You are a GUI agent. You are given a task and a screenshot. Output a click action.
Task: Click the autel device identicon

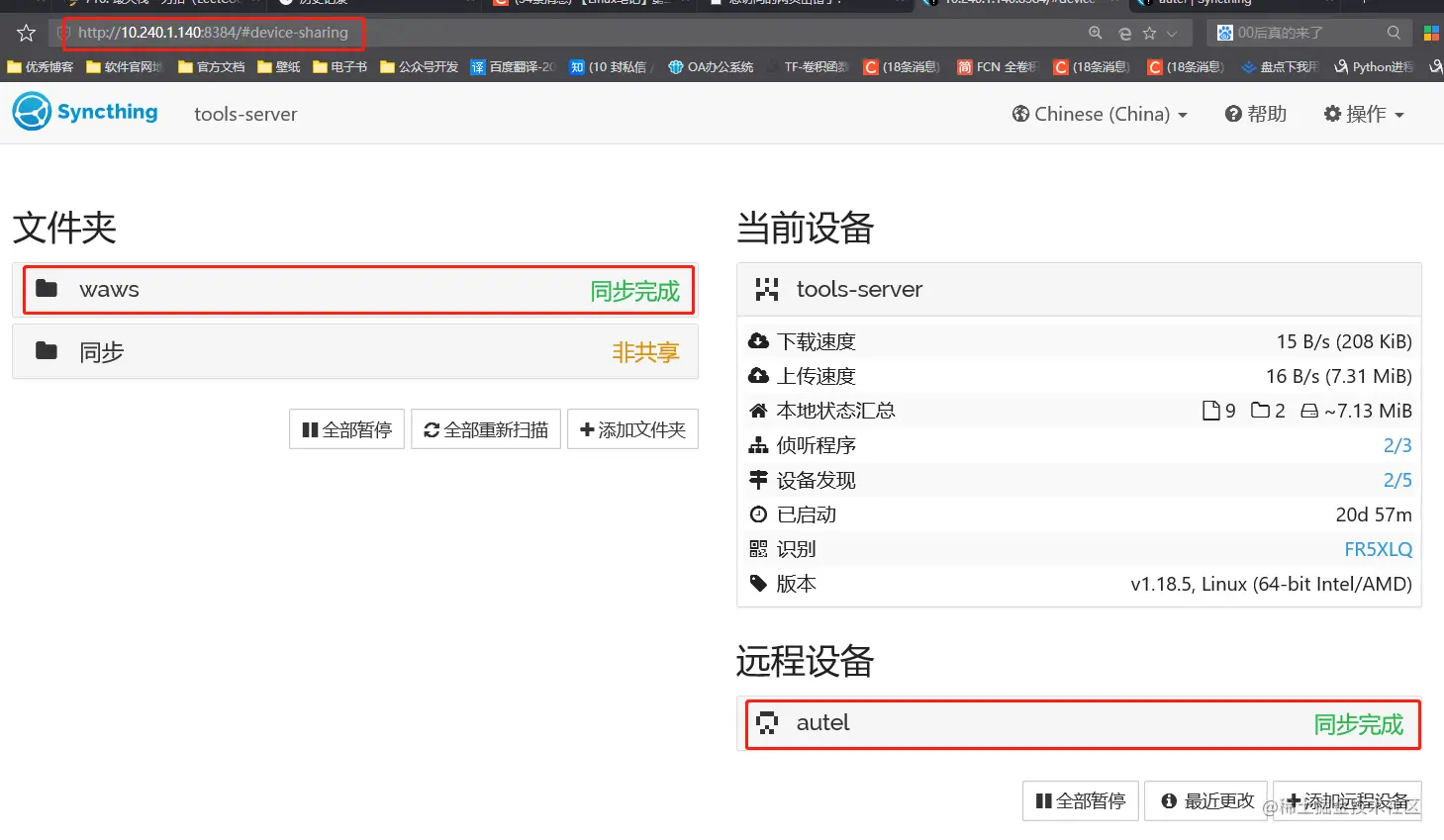pyautogui.click(x=767, y=723)
